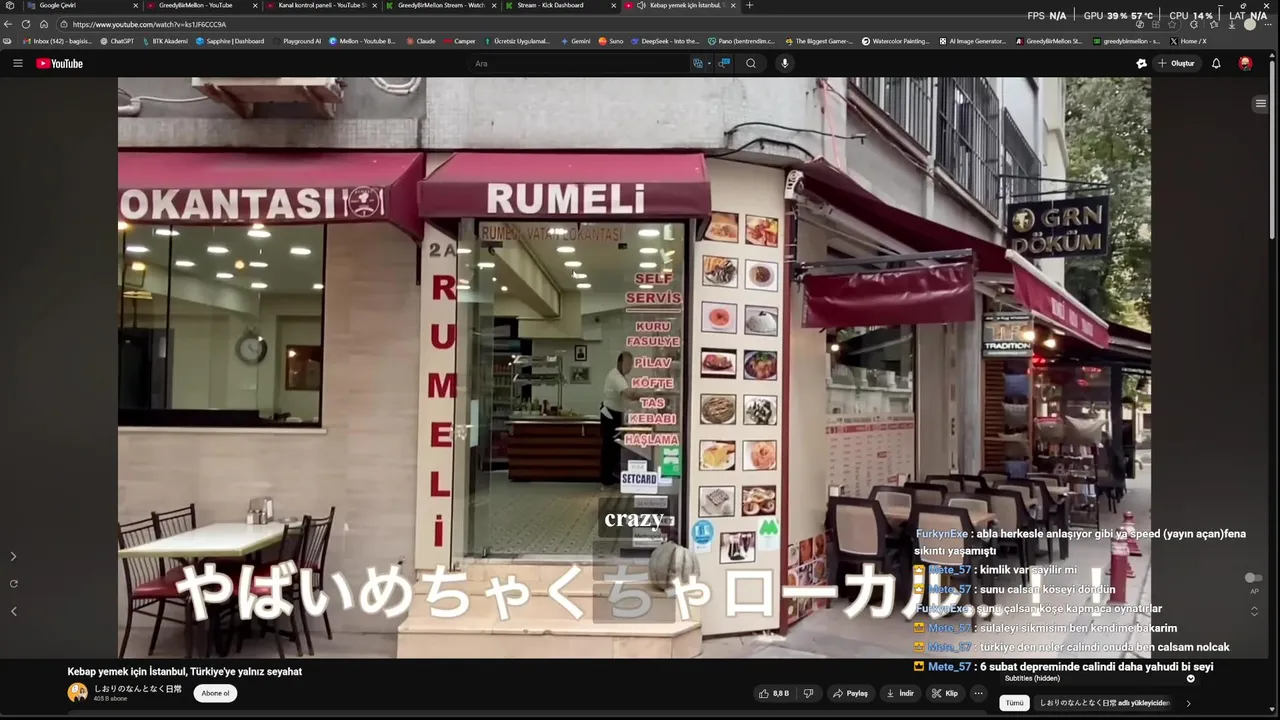Image resolution: width=1280 pixels, height=720 pixels.
Task: Open the Gemini bookmark
Action: click(576, 41)
